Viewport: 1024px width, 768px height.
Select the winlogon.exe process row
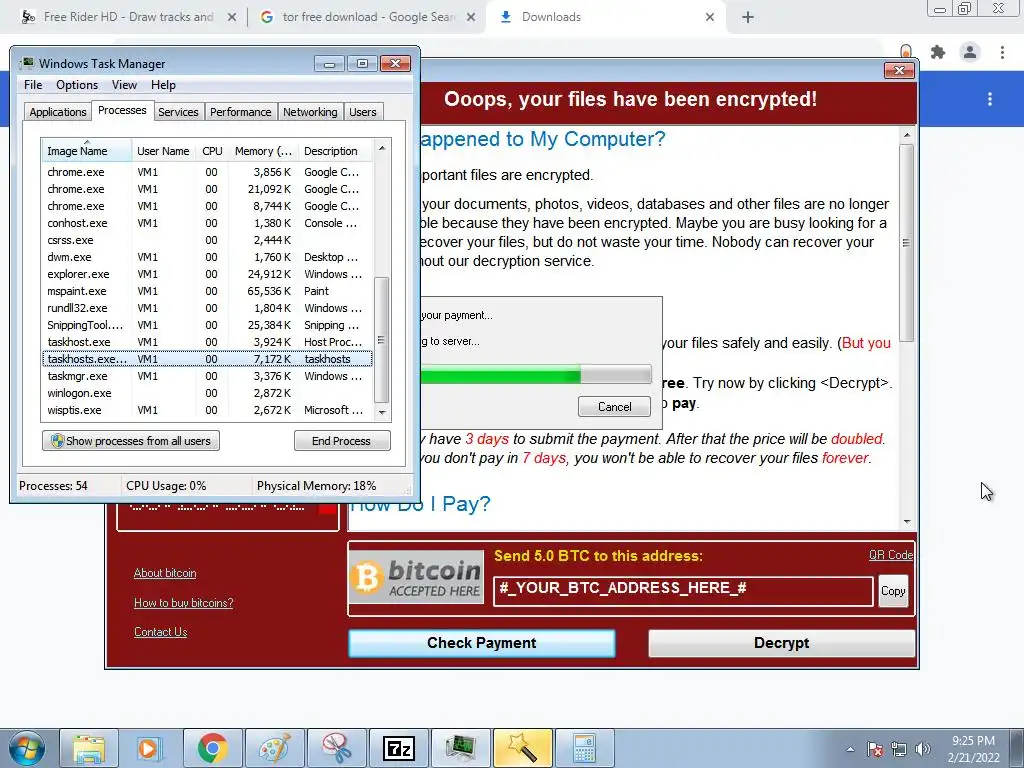[207, 393]
